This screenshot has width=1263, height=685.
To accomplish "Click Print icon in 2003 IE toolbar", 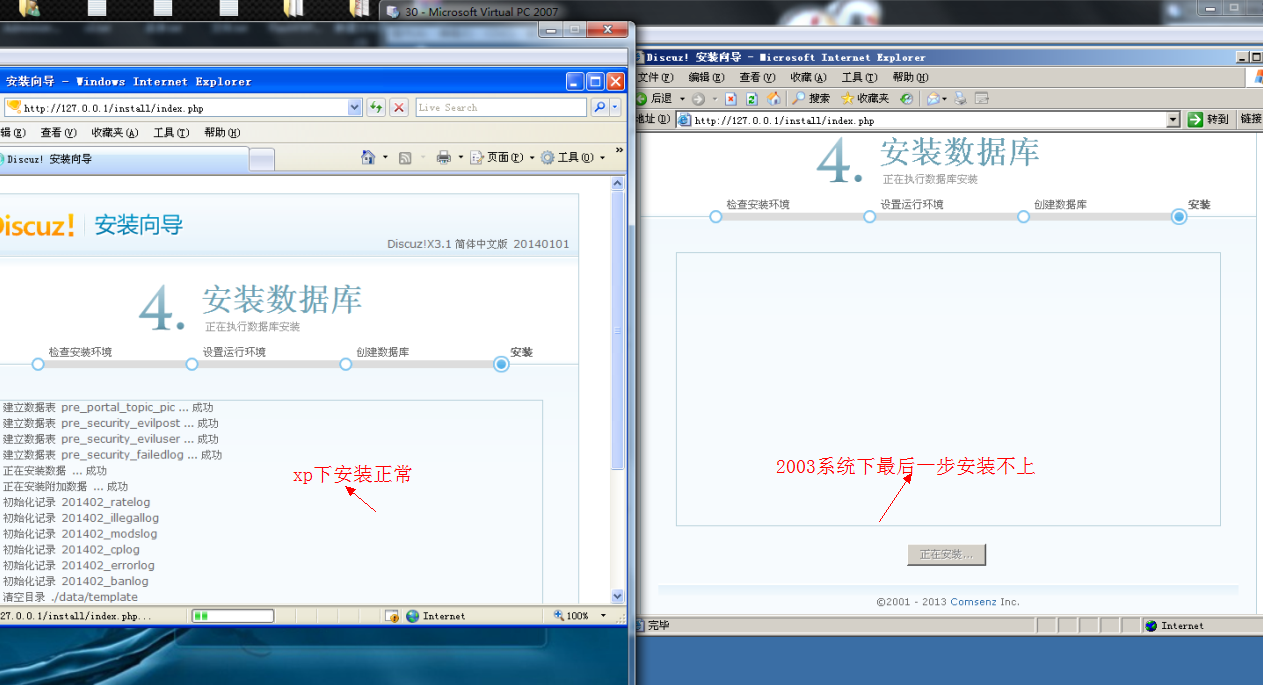I will pos(960,99).
